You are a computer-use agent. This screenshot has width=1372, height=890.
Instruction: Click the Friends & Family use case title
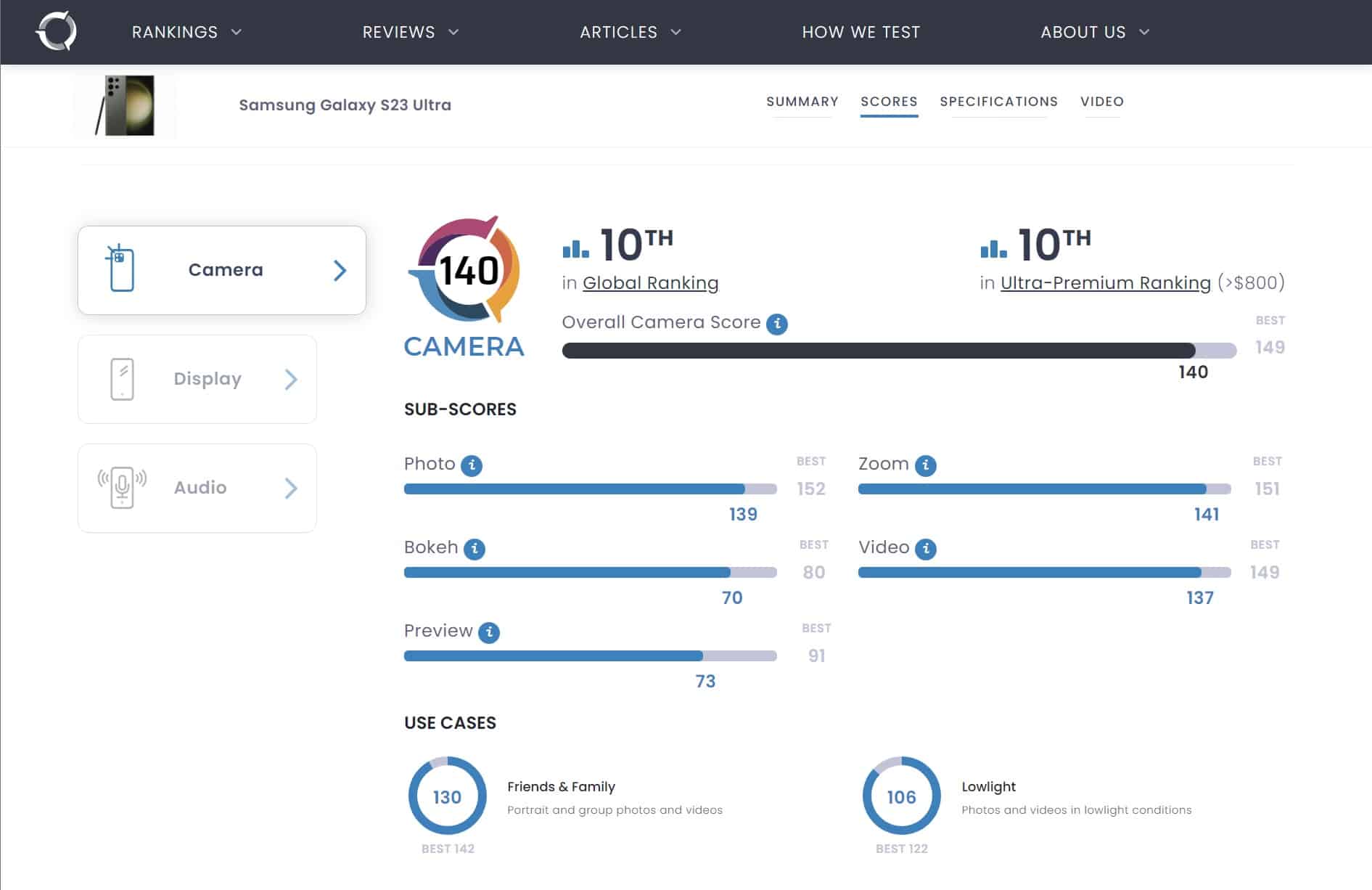click(x=561, y=787)
